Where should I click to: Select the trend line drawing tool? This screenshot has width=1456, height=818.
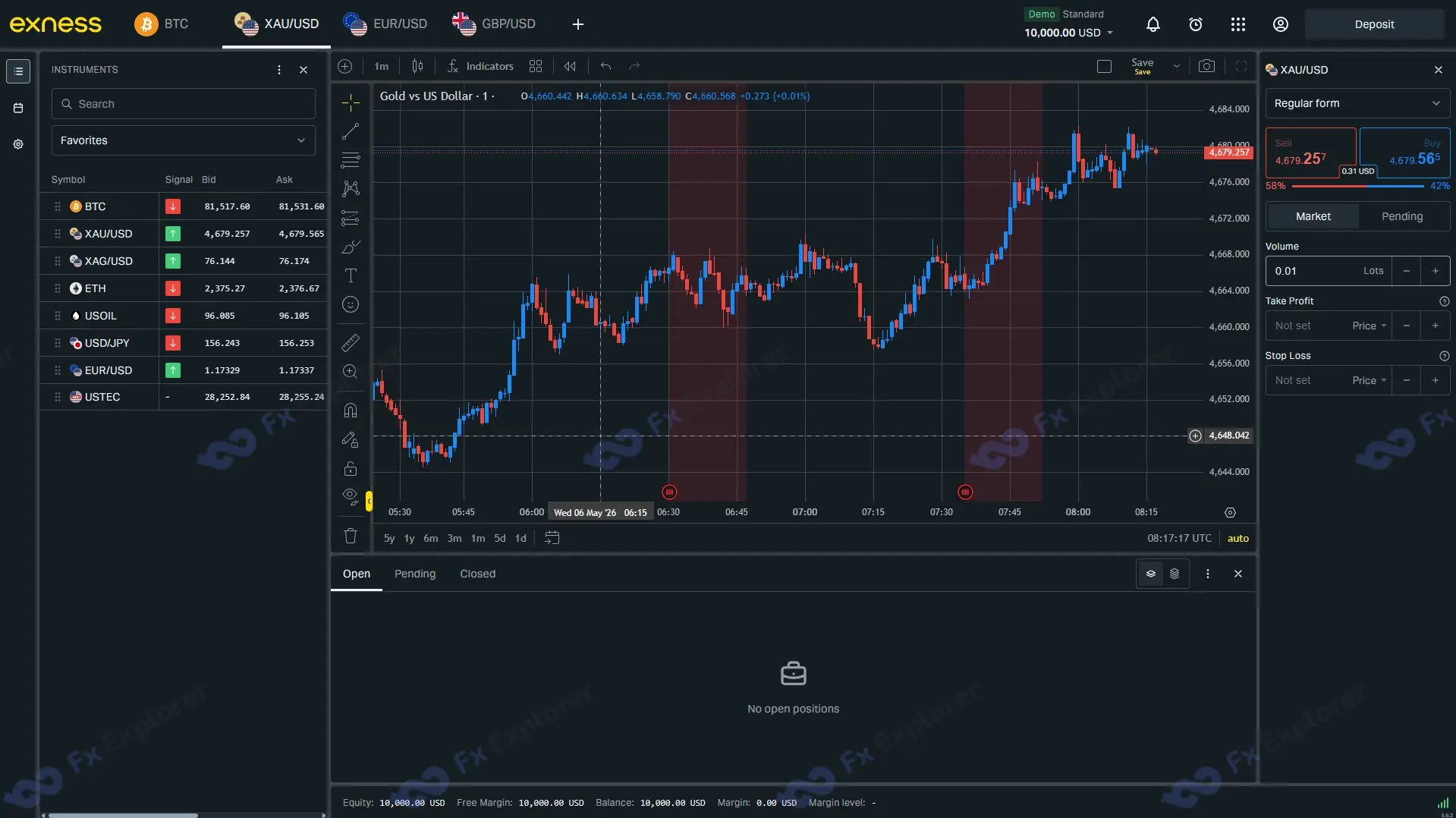pyautogui.click(x=351, y=131)
